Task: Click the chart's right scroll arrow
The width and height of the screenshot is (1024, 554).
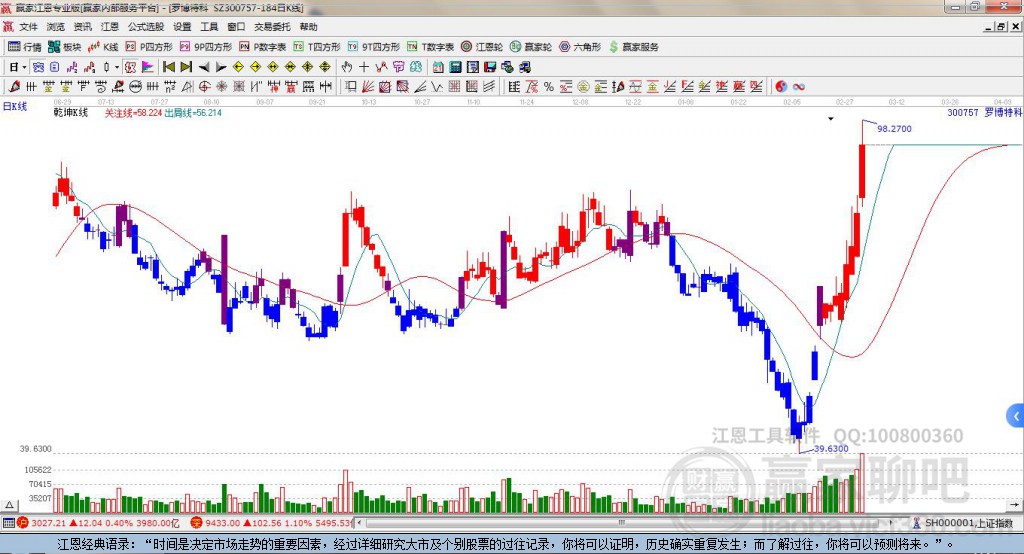Action: (x=1014, y=504)
